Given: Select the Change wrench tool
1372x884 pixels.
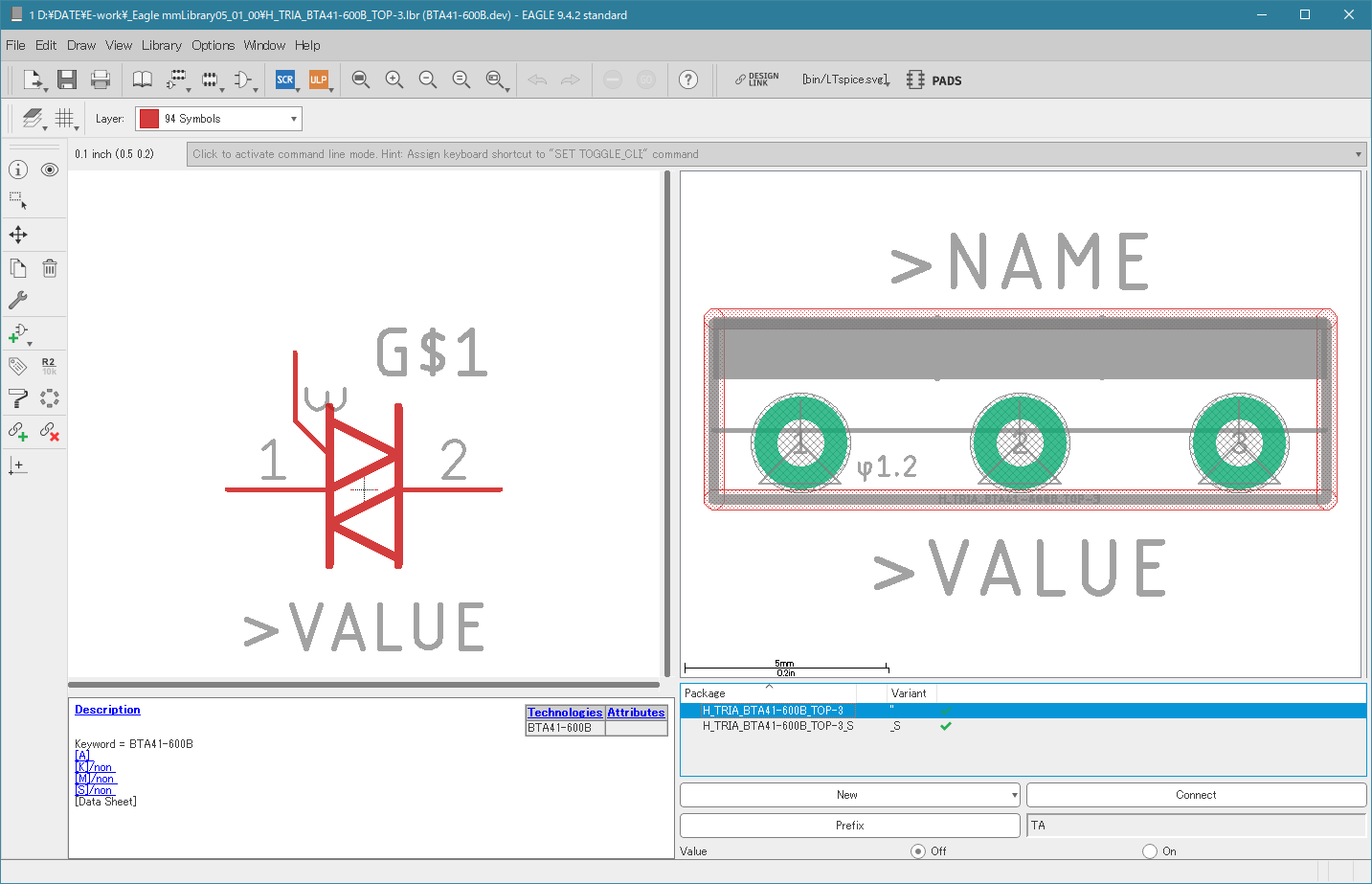Looking at the screenshot, I should (18, 300).
